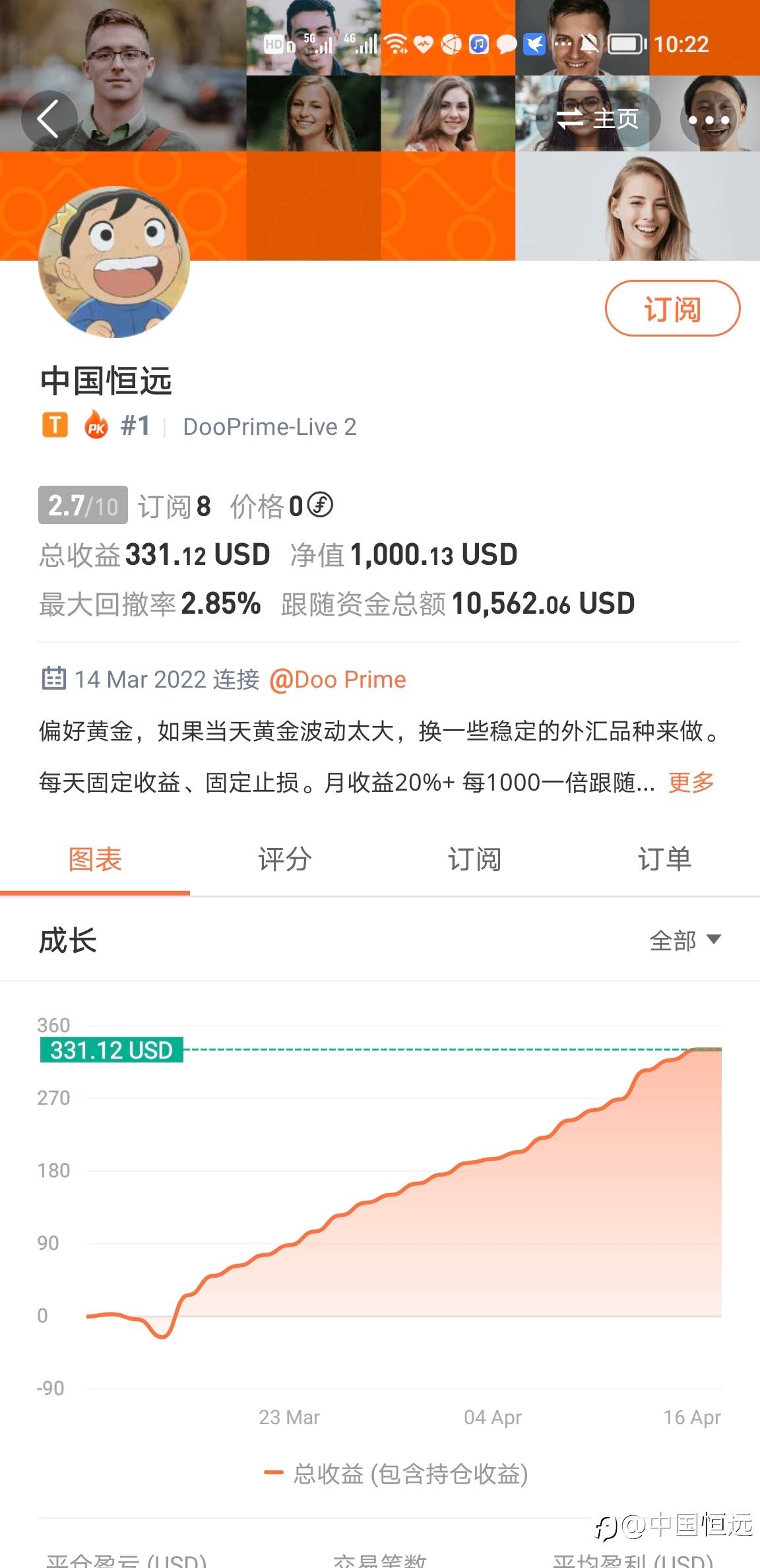Tap the DooPrime-Live 2 server label
This screenshot has width=760, height=1568.
point(270,427)
